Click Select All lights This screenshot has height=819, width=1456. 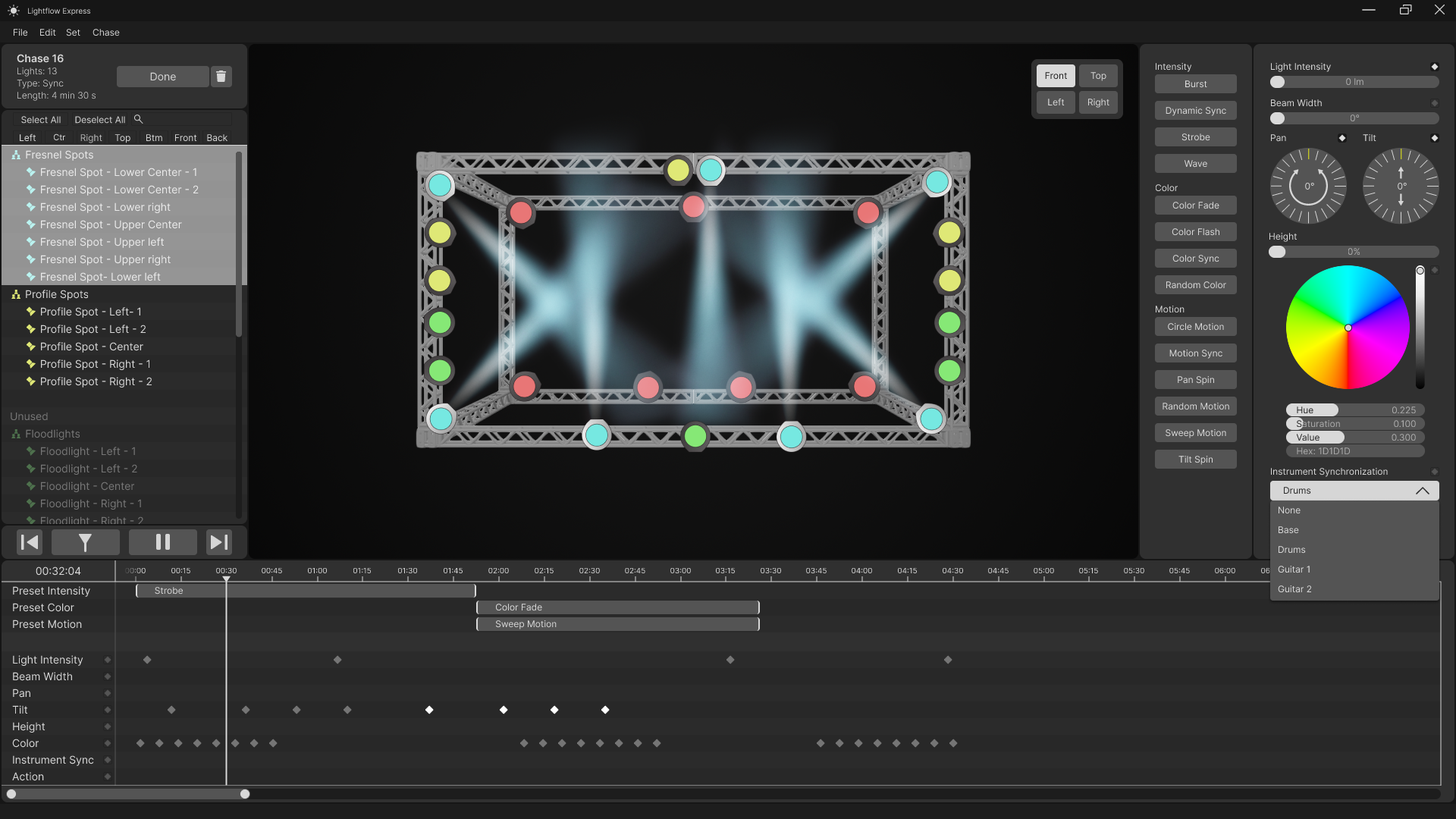click(x=41, y=120)
